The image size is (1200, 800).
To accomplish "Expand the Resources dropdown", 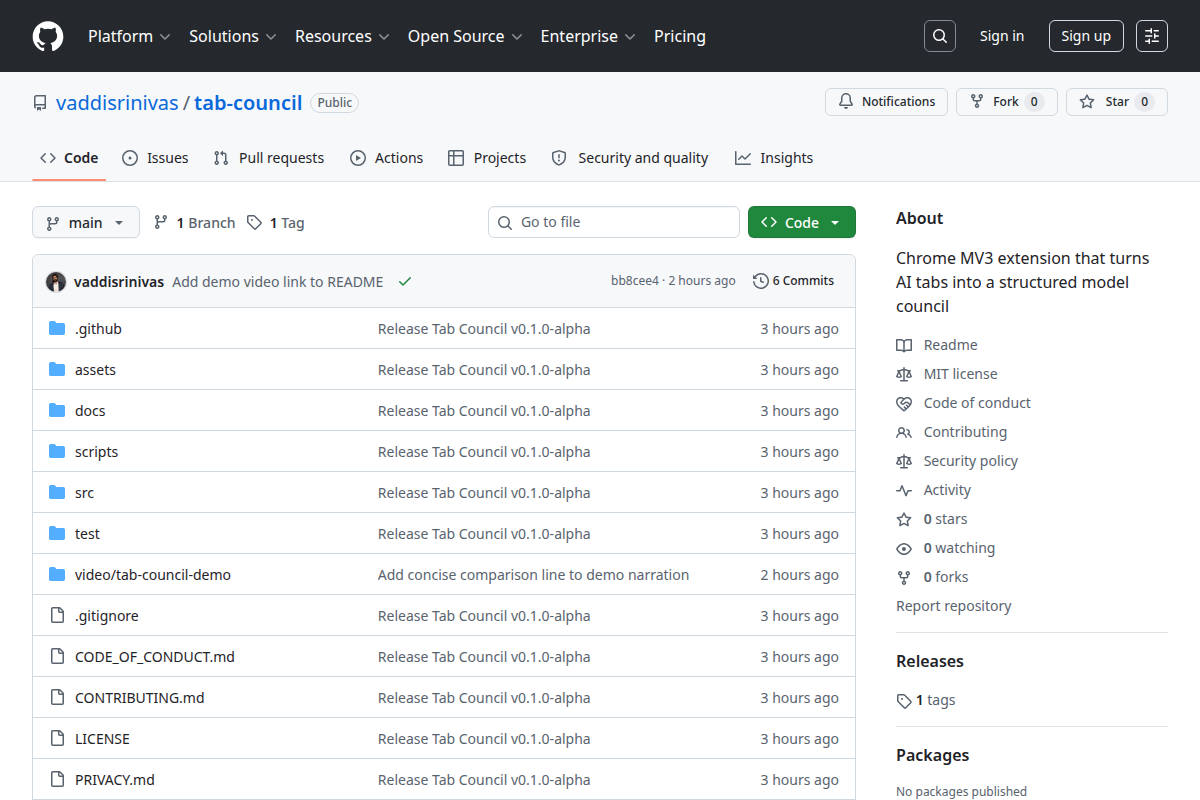I will tap(343, 36).
